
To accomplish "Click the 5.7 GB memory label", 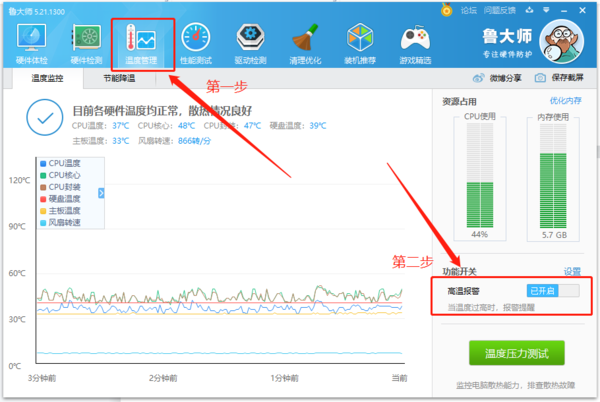I will click(x=554, y=235).
